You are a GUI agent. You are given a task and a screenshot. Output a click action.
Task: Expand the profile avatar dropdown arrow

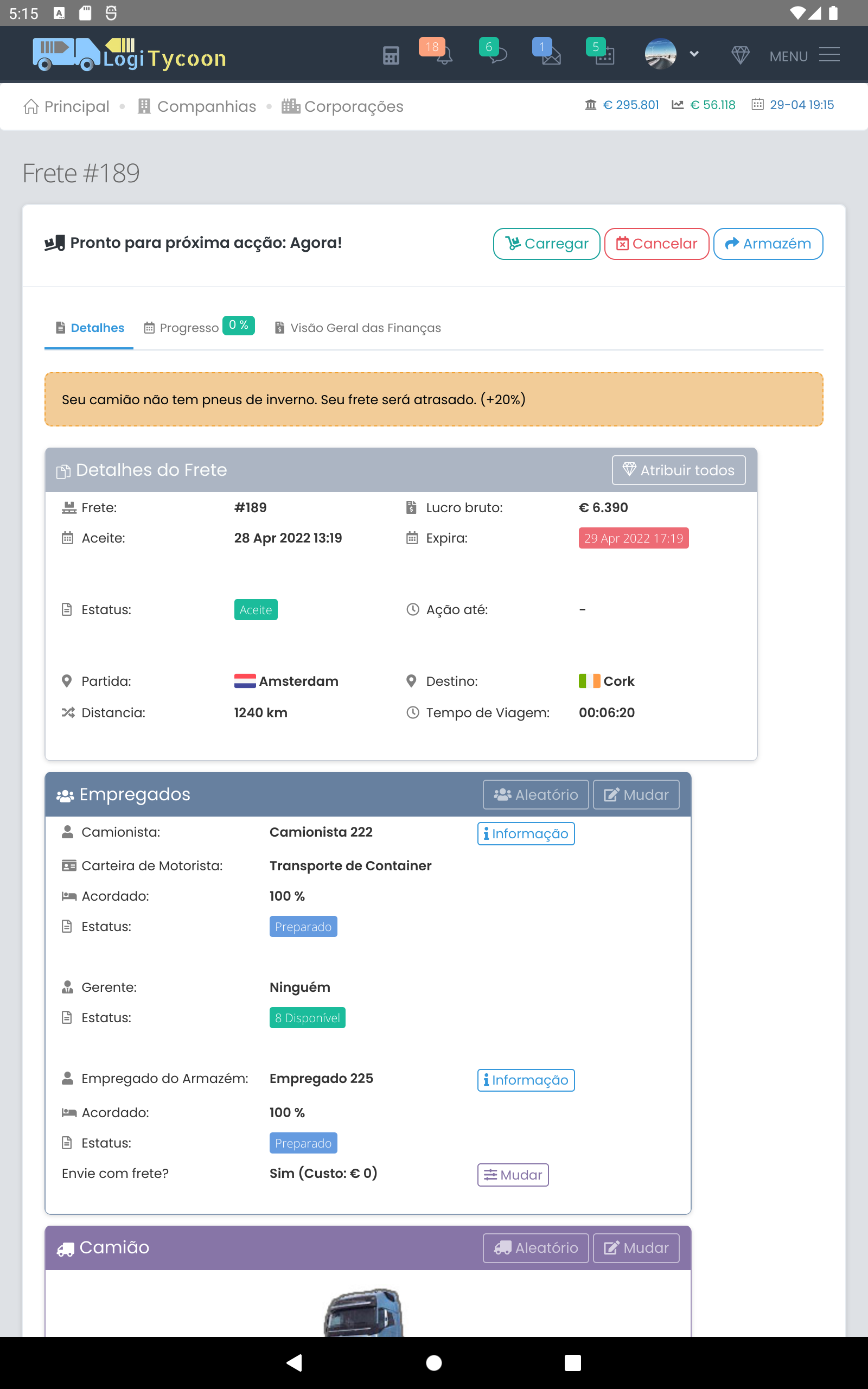(x=694, y=54)
